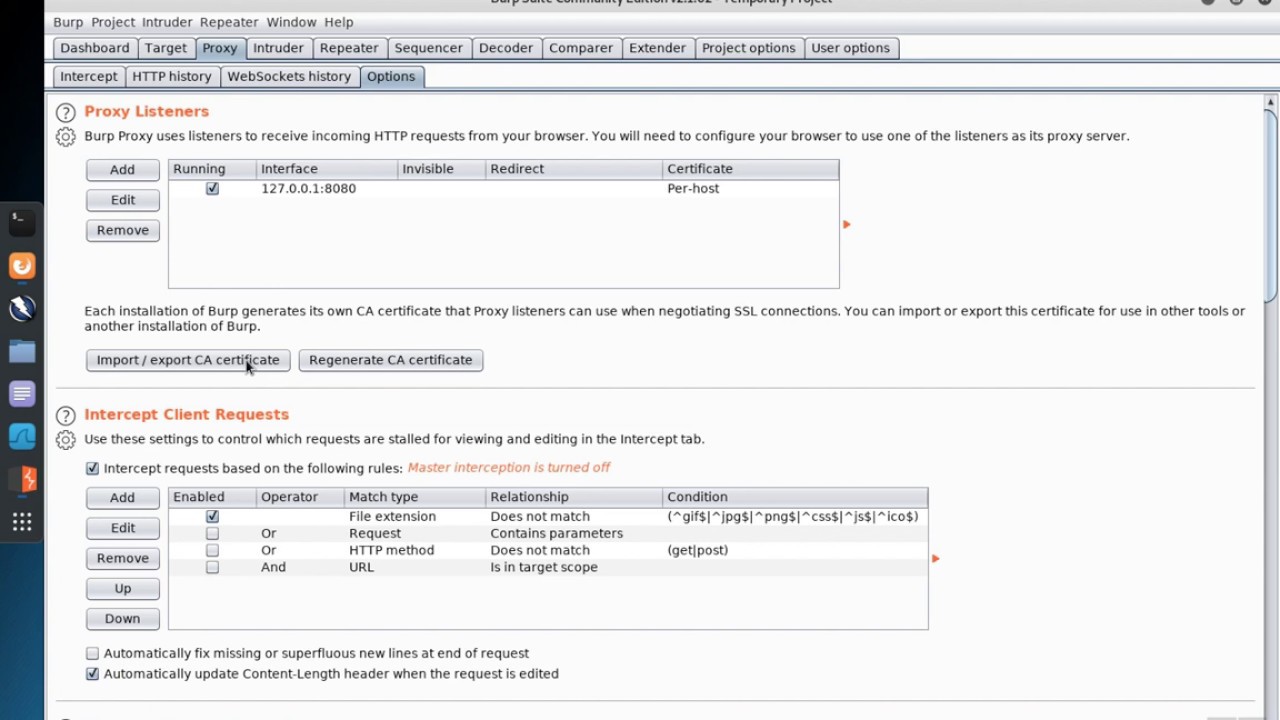This screenshot has height=720, width=1280.
Task: Click the vertical scrollbar thumb on right
Action: 1270,205
